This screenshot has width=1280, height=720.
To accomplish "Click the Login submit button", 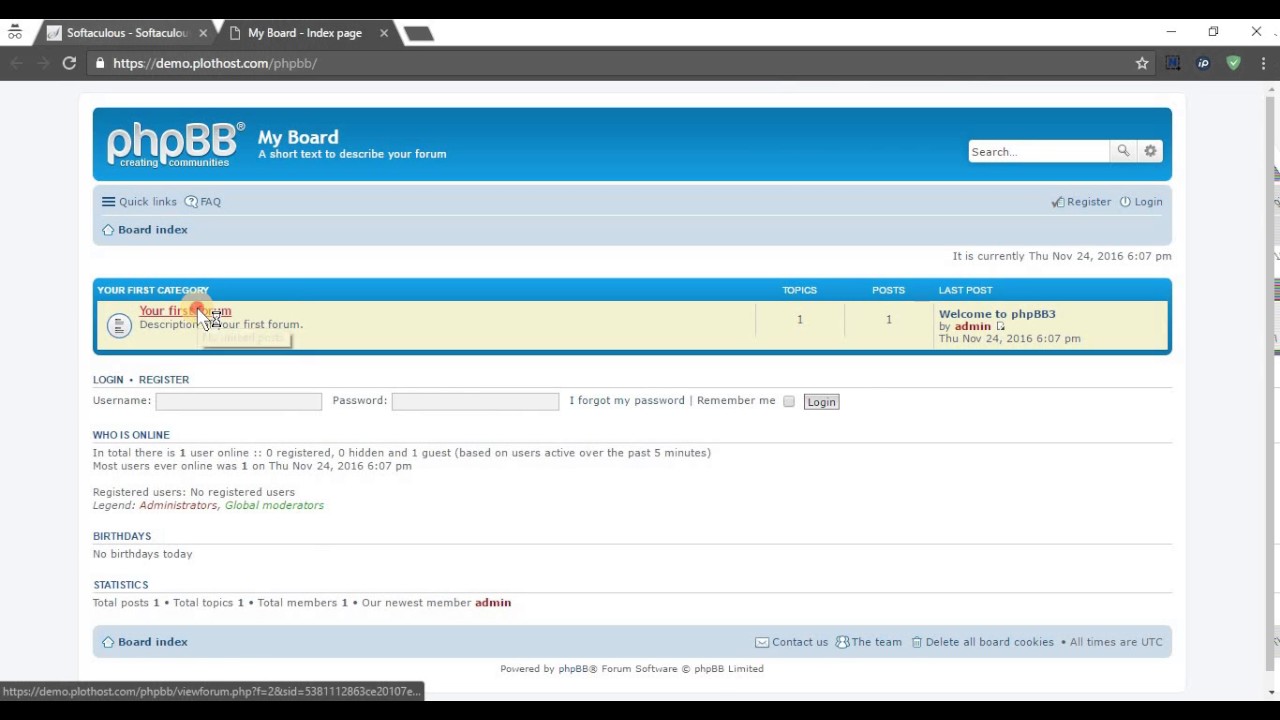I will tap(821, 402).
